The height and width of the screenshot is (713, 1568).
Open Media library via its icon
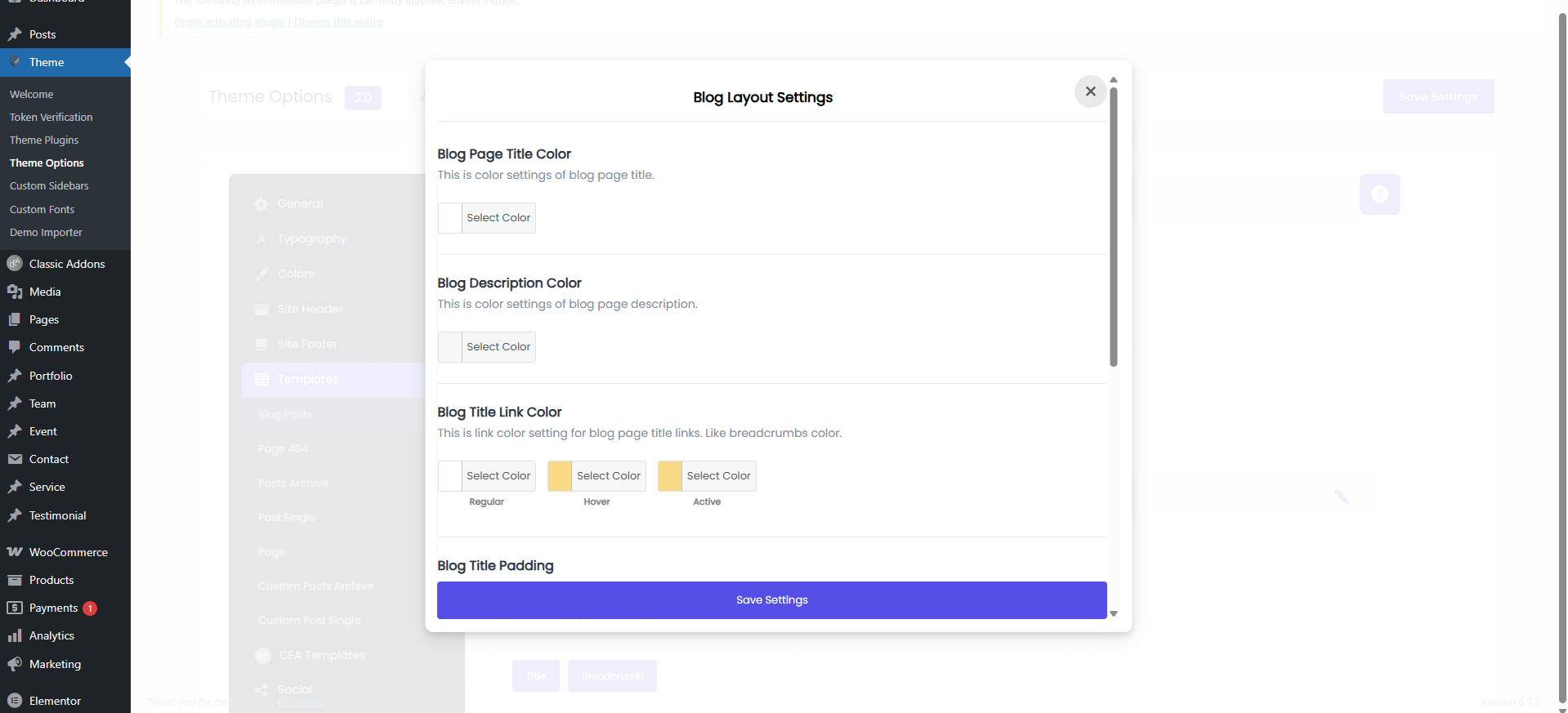(15, 292)
